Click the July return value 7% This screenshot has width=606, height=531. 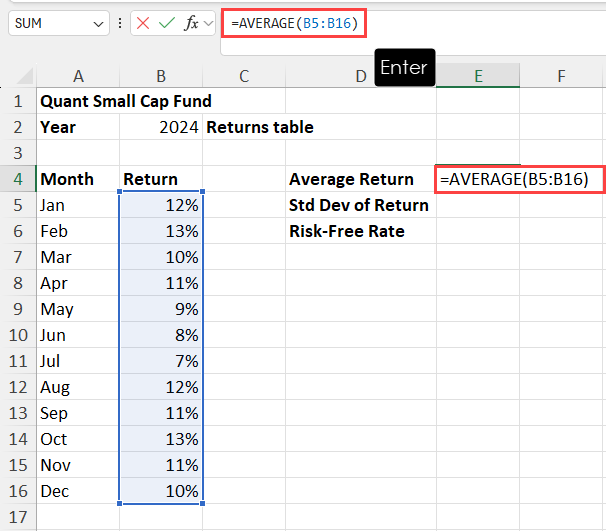coord(161,361)
